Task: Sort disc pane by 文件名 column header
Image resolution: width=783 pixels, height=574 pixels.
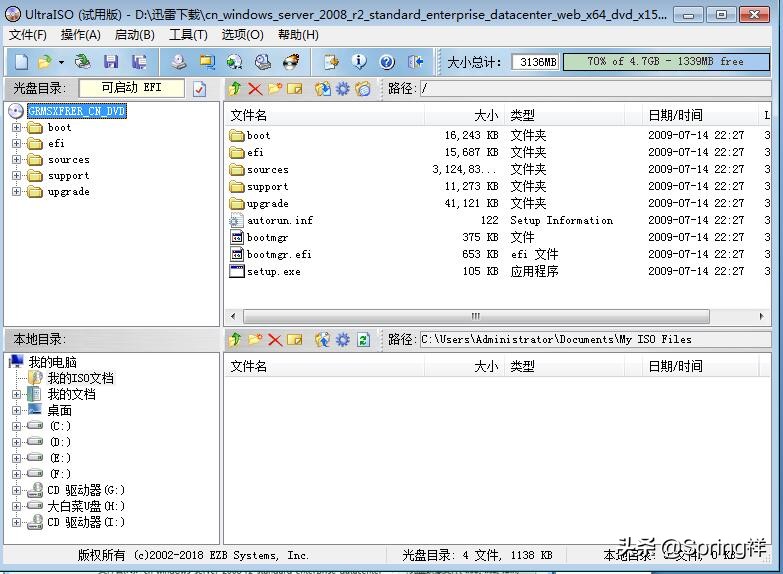Action: 325,115
